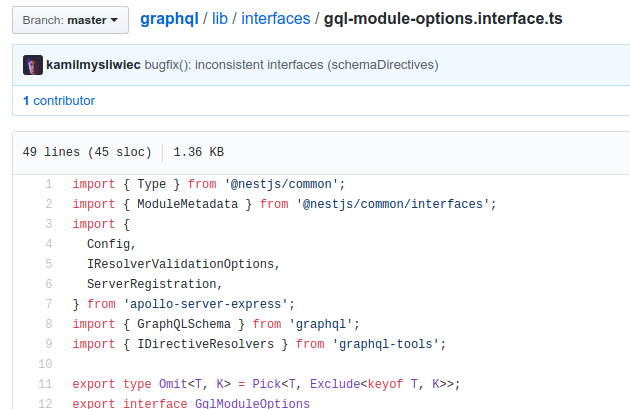Image resolution: width=630 pixels, height=409 pixels.
Task: Click the 'apollo-server-express' string
Action: click(205, 304)
